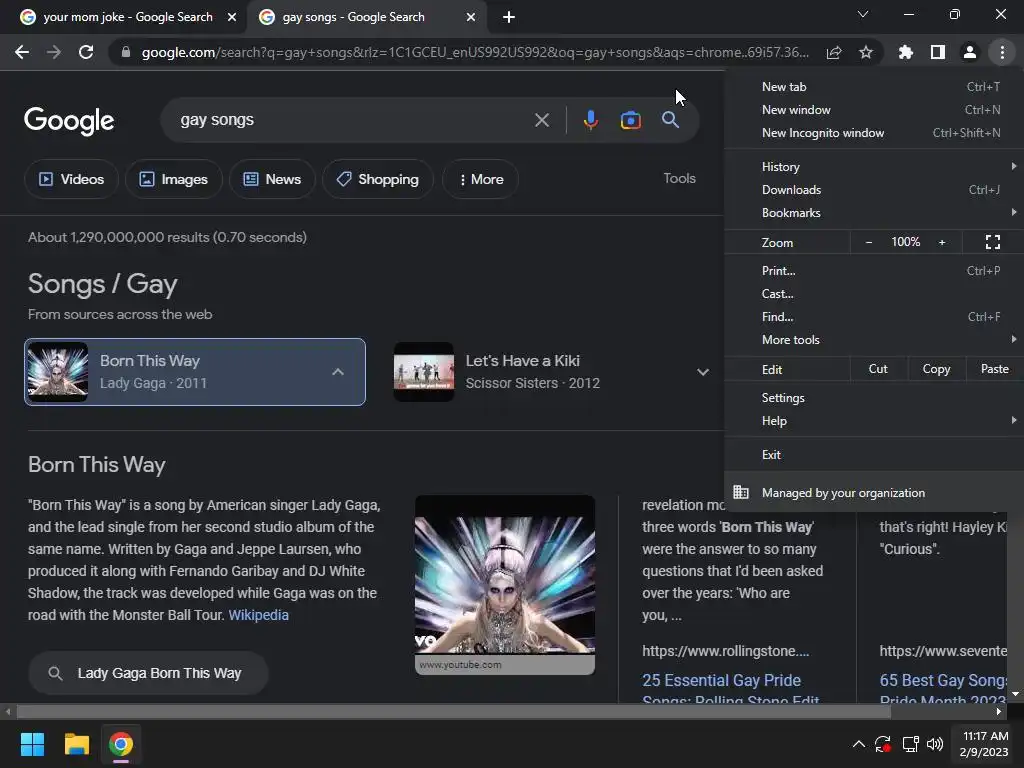Screen dimensions: 1024x768
Task: Filter results by Shopping
Action: click(377, 179)
